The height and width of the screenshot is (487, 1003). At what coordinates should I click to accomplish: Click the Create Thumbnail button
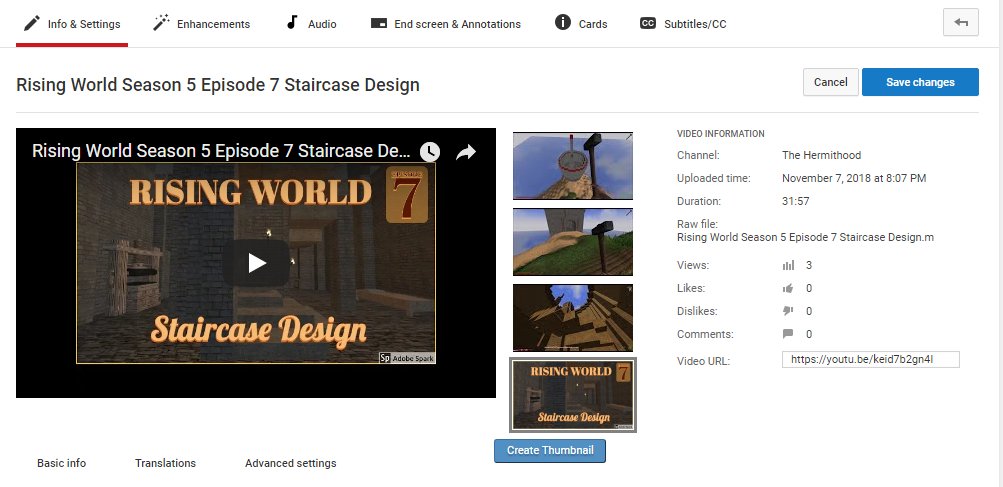(x=549, y=451)
